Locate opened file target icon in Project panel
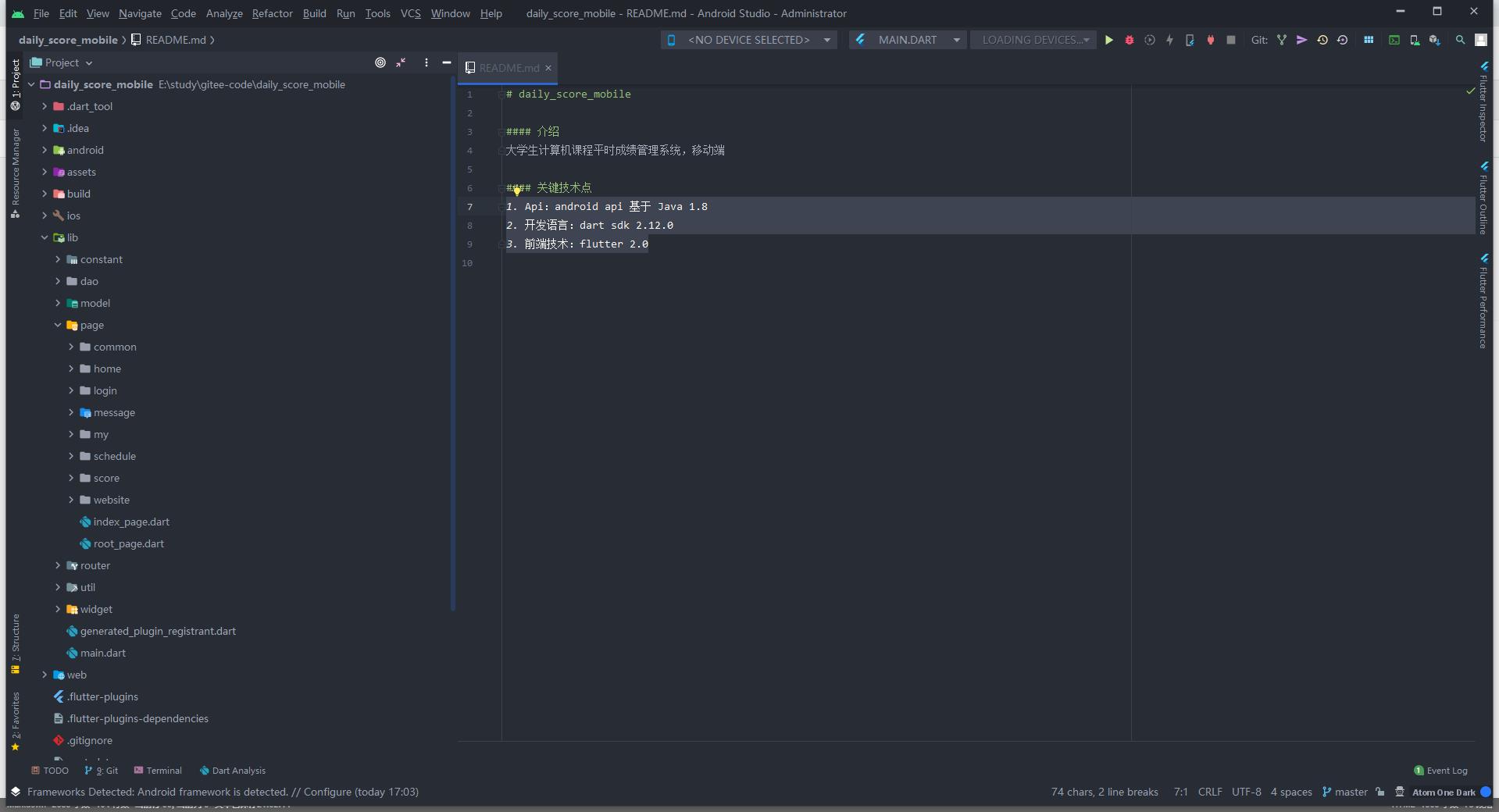This screenshot has height=812, width=1499. pos(380,62)
